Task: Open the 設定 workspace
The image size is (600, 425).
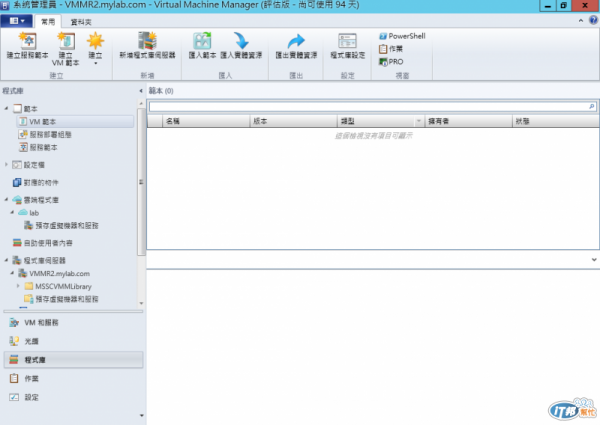Action: point(73,397)
